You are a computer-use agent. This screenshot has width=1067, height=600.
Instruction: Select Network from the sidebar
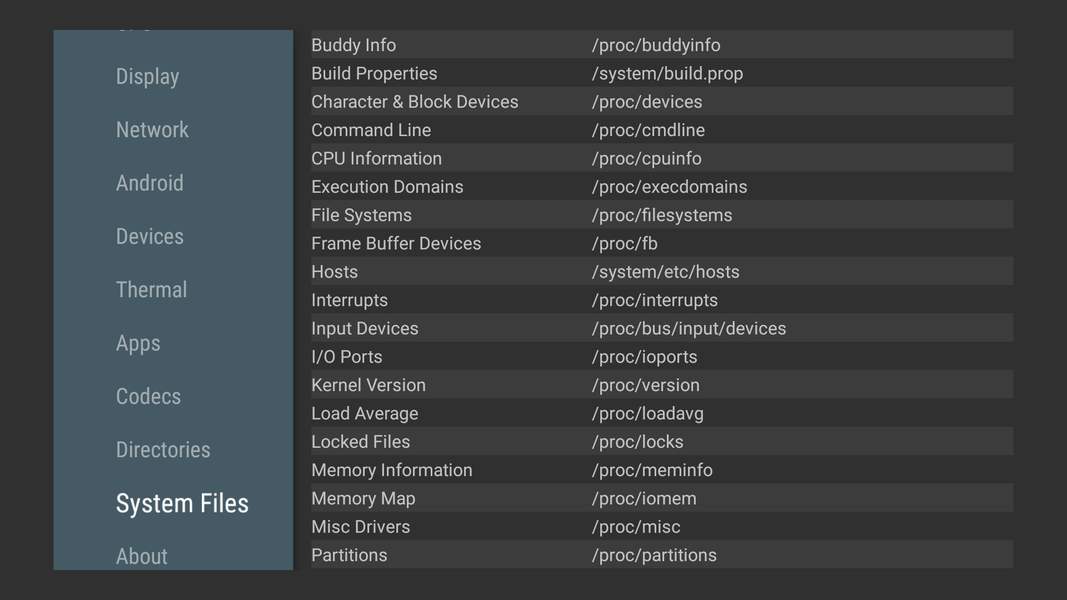point(152,130)
